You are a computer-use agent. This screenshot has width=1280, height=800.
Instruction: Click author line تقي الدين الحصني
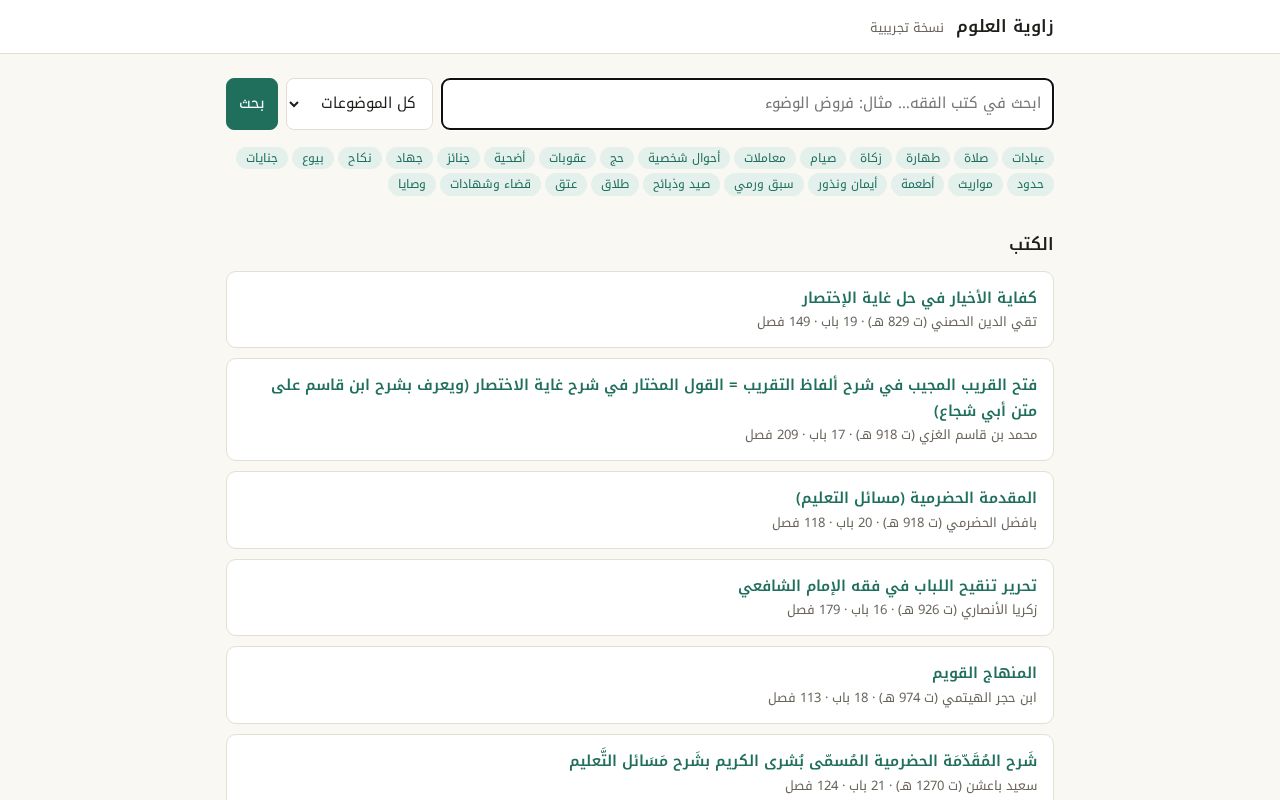pos(897,322)
